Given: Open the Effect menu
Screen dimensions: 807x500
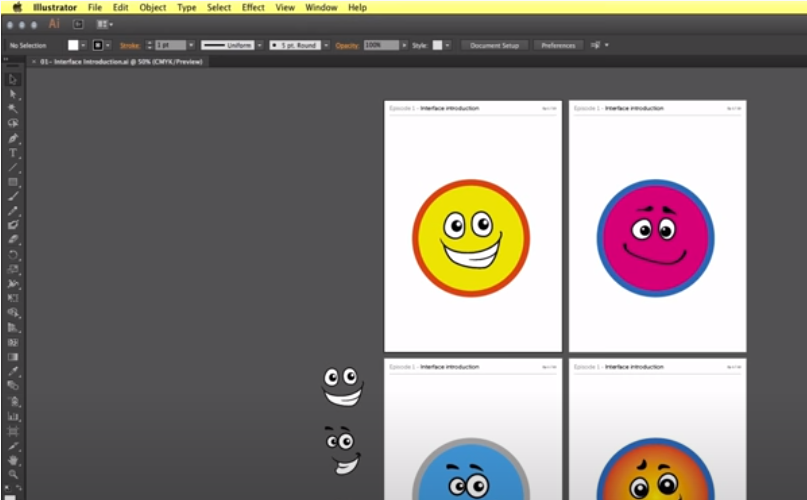Looking at the screenshot, I should [x=253, y=7].
